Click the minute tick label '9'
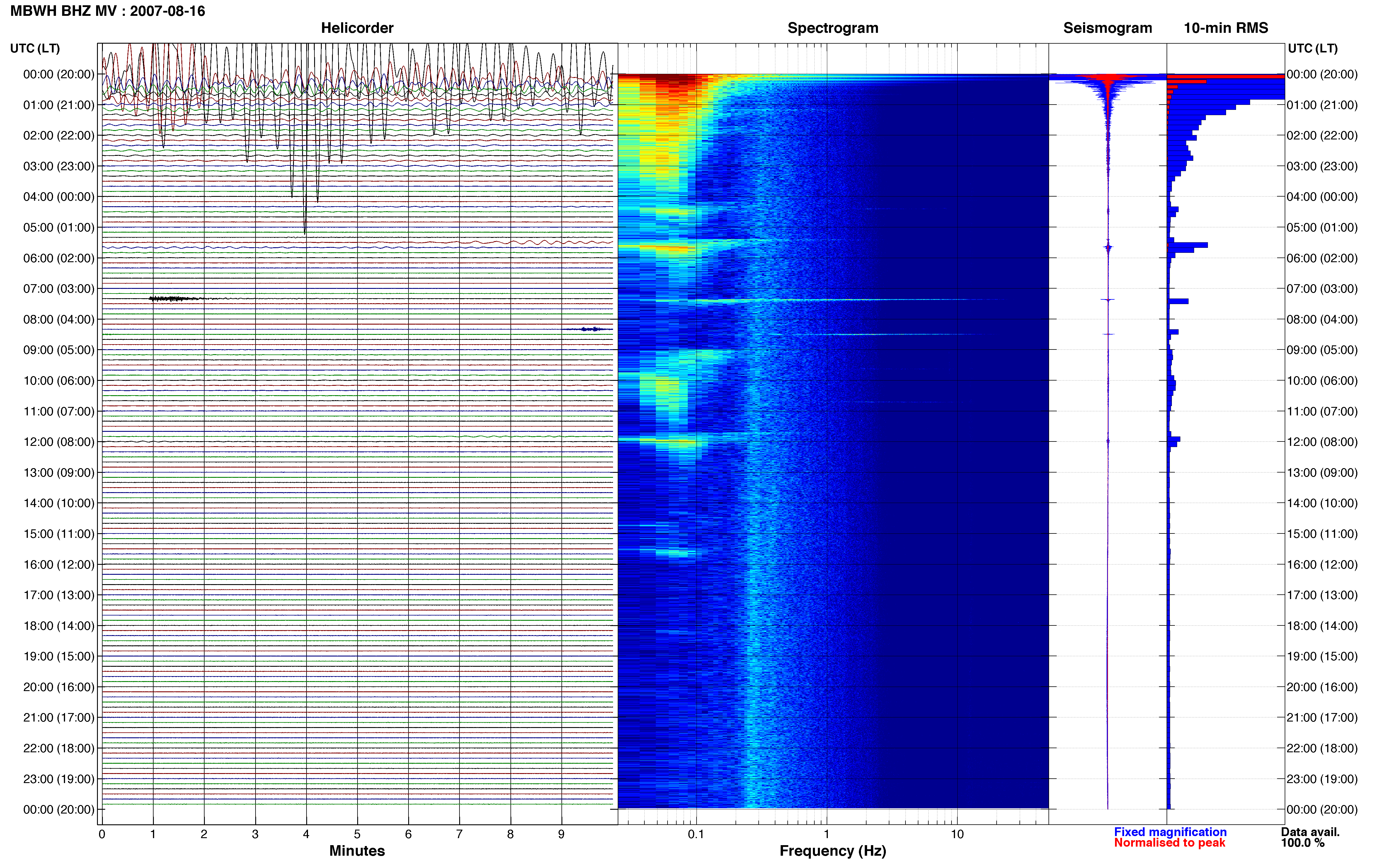The width and height of the screenshot is (1389, 868). (561, 834)
